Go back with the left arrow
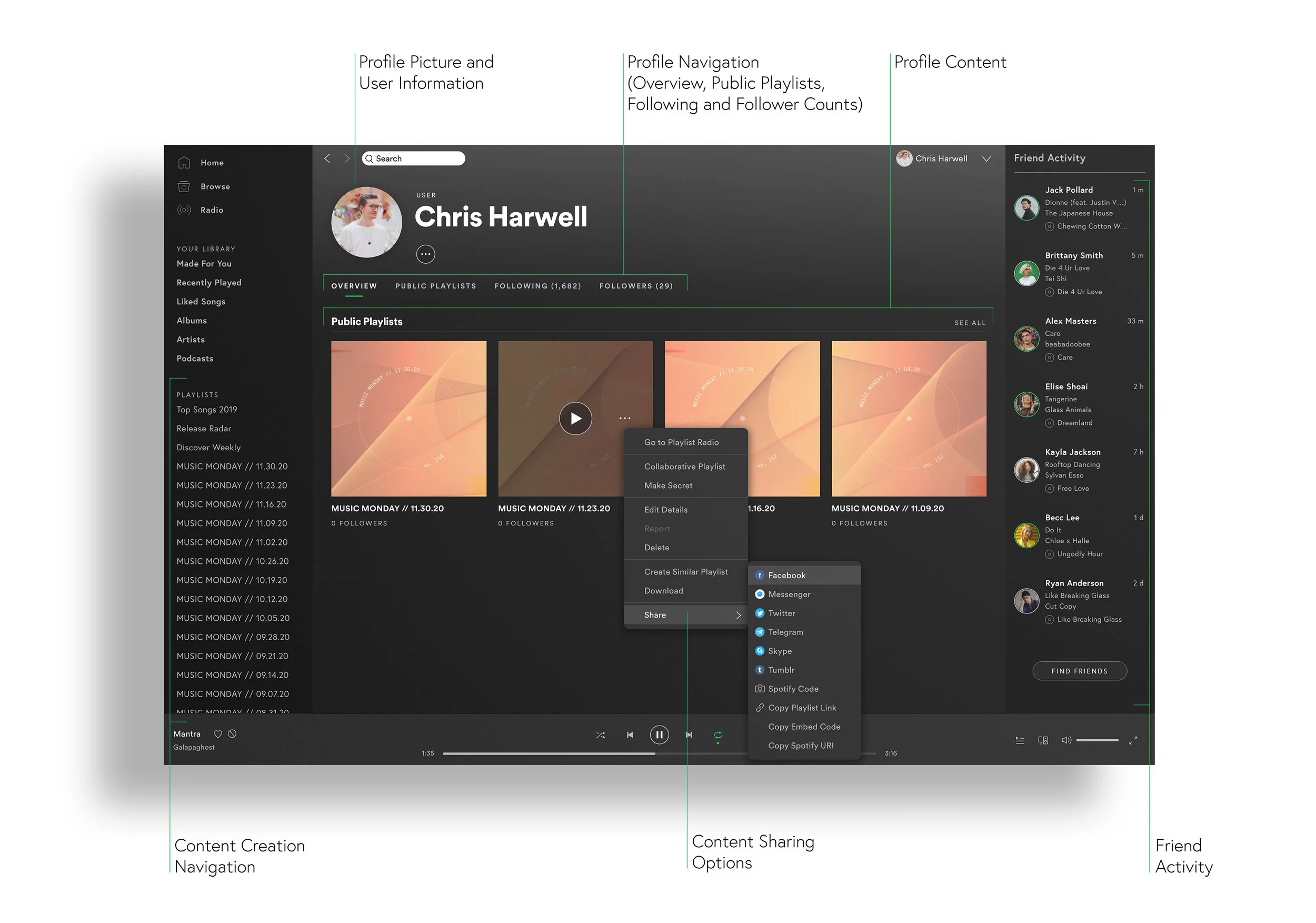 pyautogui.click(x=327, y=158)
